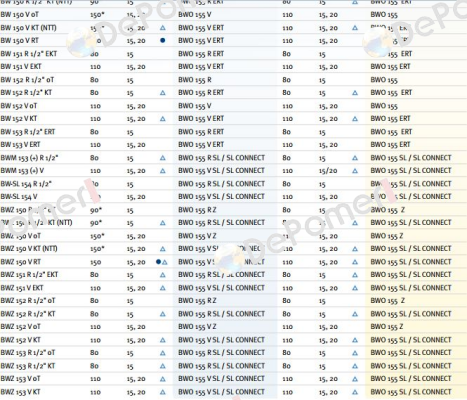The image size is (467, 400).
Task: Select the "BW 150 V KT (NTT)" cell
Action: pos(29,28)
